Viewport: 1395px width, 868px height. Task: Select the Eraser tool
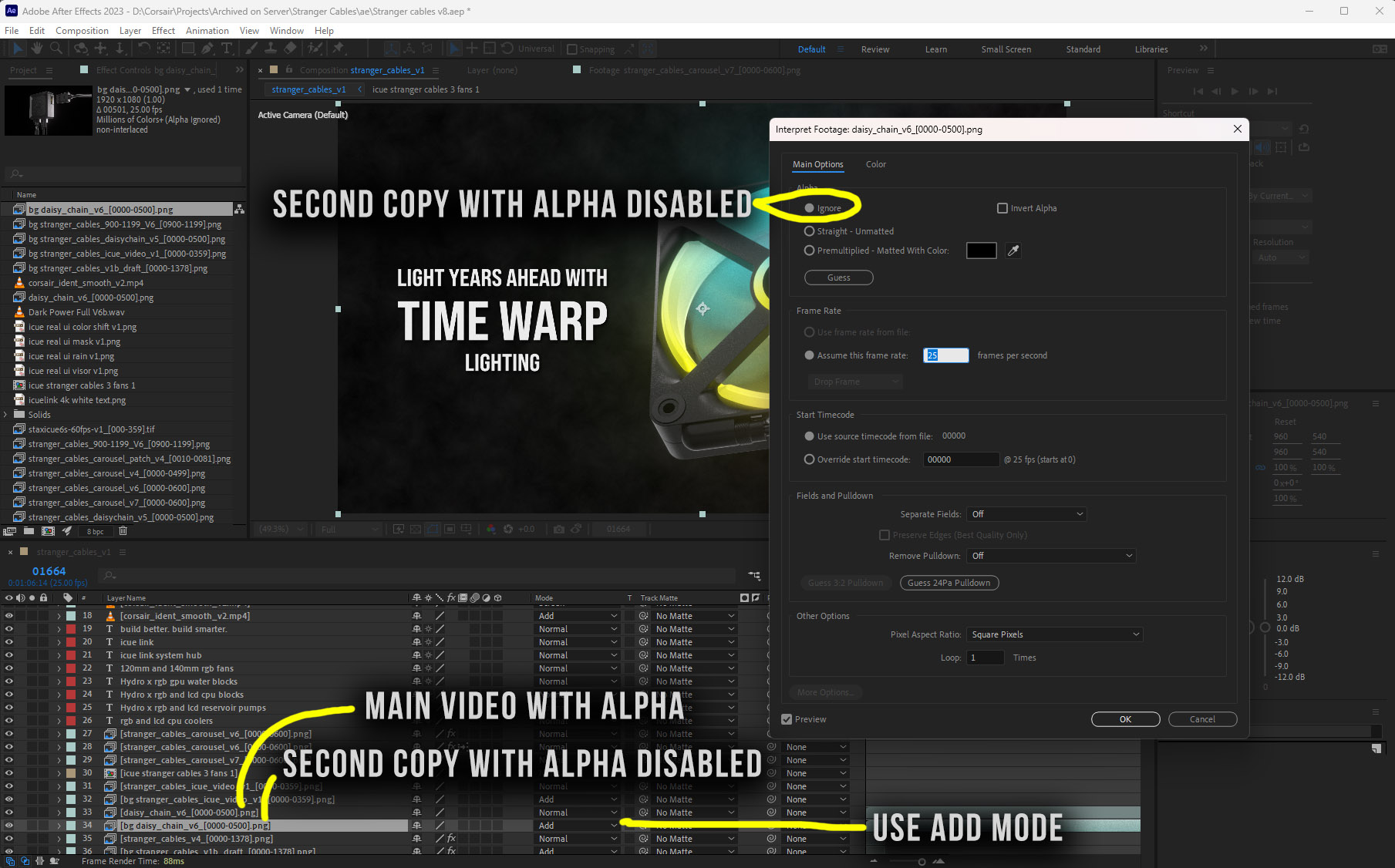[x=290, y=49]
